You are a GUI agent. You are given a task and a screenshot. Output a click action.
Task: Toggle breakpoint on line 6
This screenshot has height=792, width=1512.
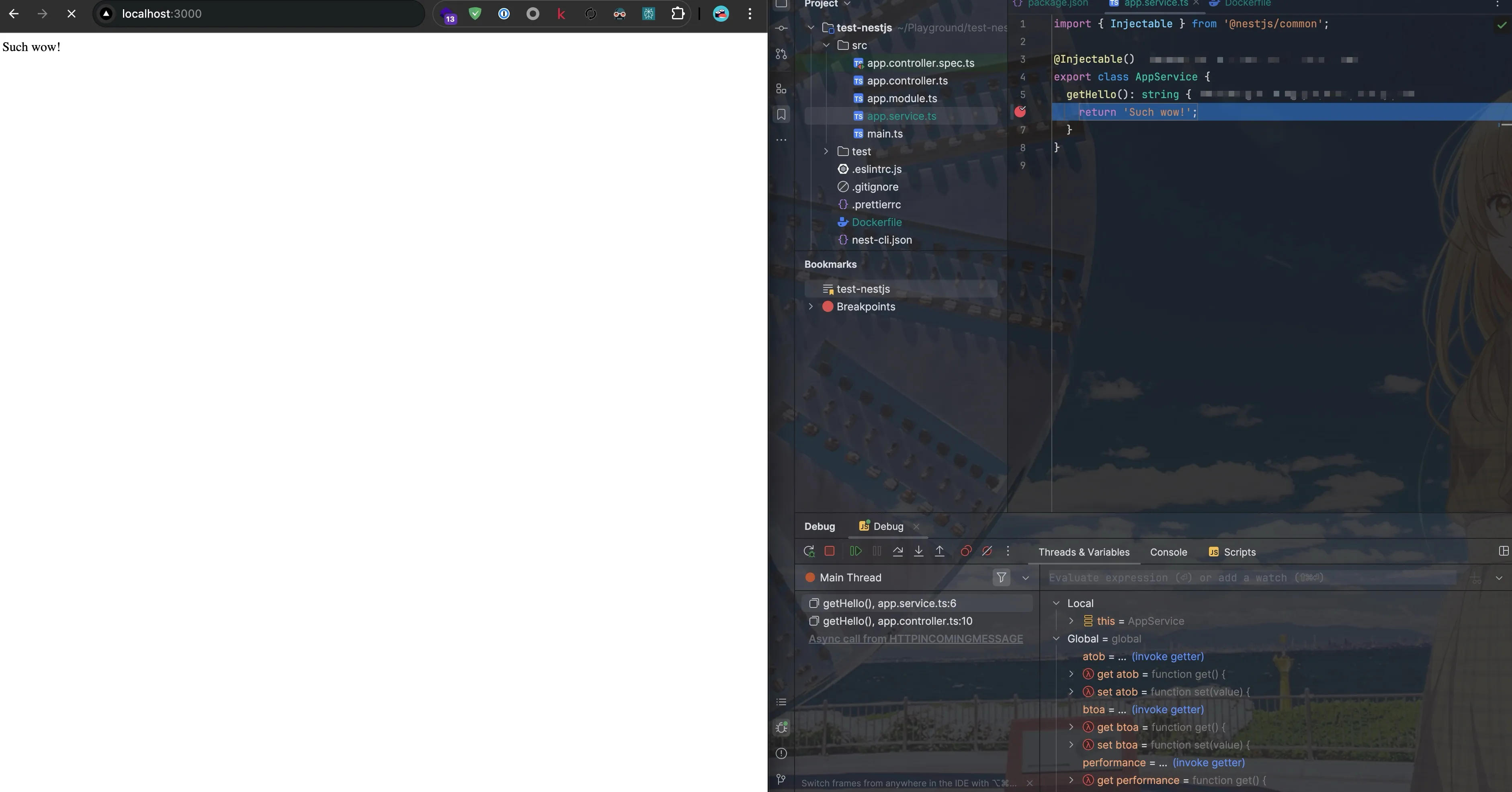pos(1020,111)
